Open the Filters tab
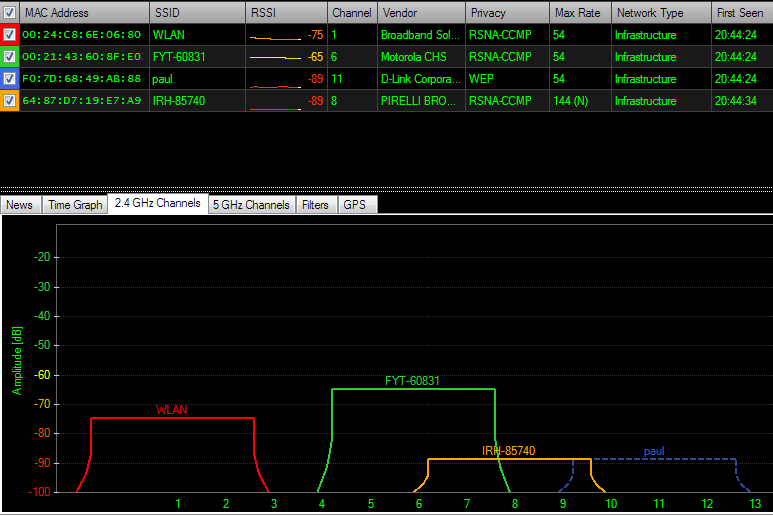 tap(315, 205)
